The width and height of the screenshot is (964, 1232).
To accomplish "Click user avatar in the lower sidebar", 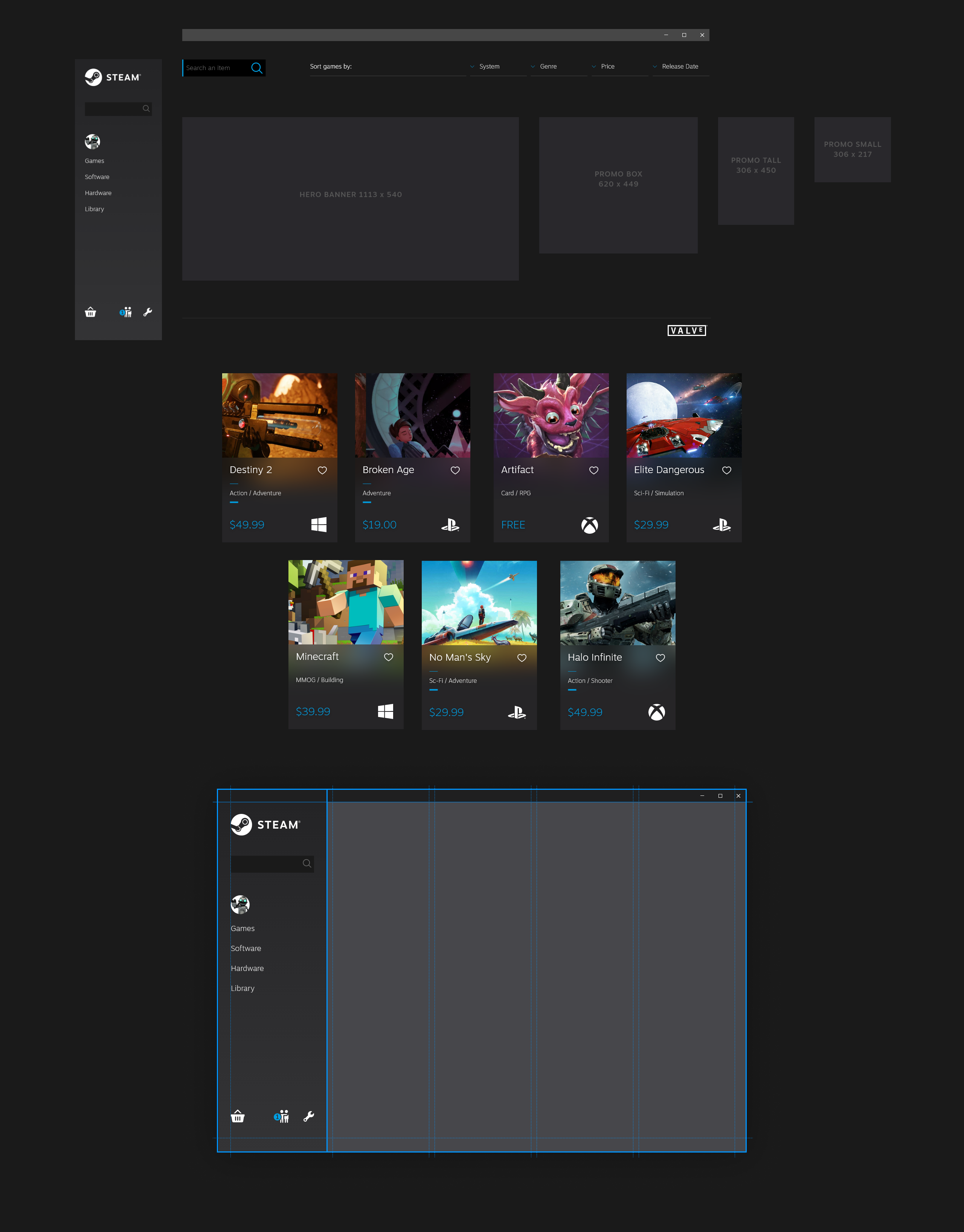I will (x=240, y=905).
